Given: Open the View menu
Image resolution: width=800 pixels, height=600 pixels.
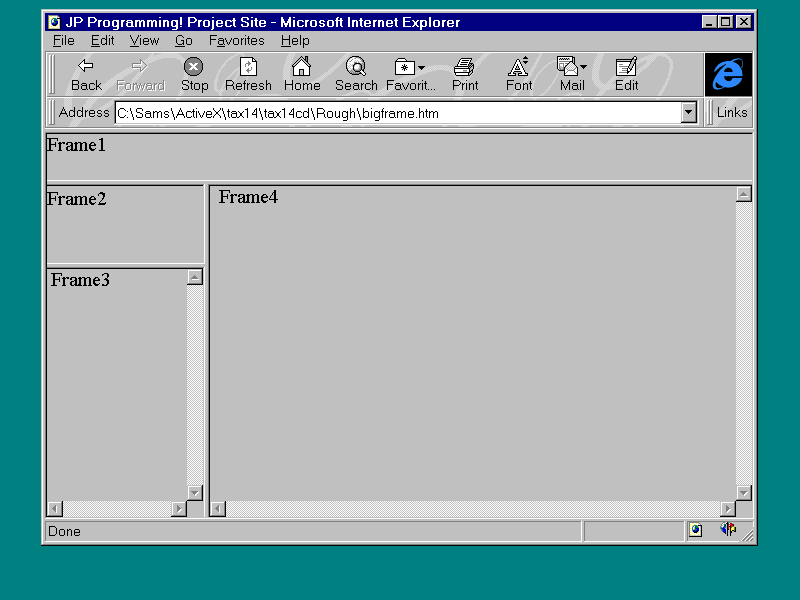Looking at the screenshot, I should point(144,41).
